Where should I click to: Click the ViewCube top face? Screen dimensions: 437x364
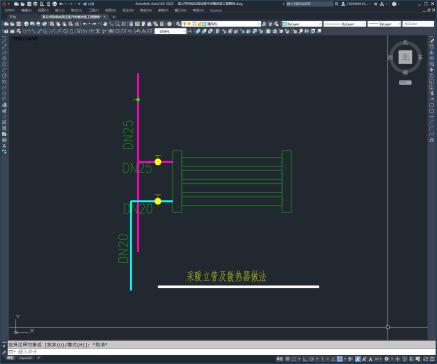point(405,57)
